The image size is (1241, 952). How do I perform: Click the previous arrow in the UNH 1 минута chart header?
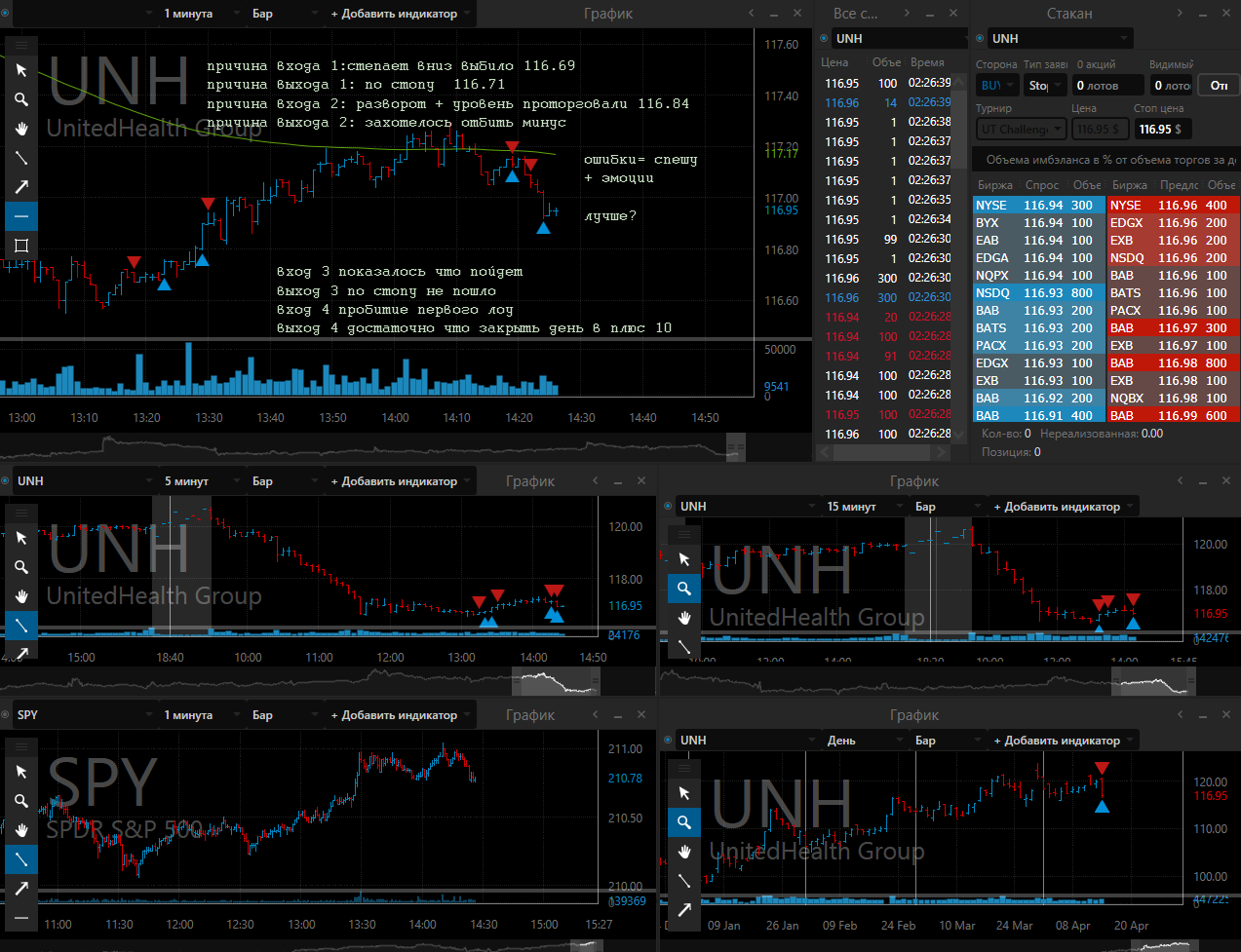pos(752,13)
